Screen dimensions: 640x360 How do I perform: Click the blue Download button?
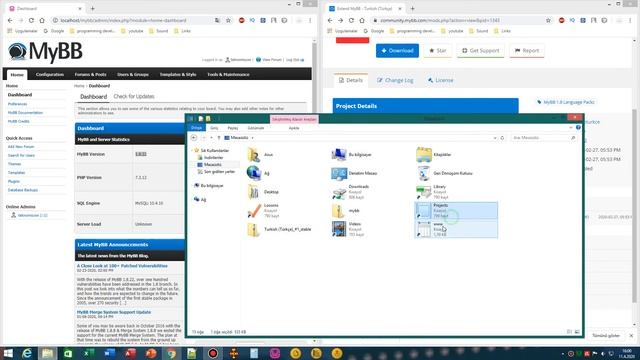[x=397, y=51]
